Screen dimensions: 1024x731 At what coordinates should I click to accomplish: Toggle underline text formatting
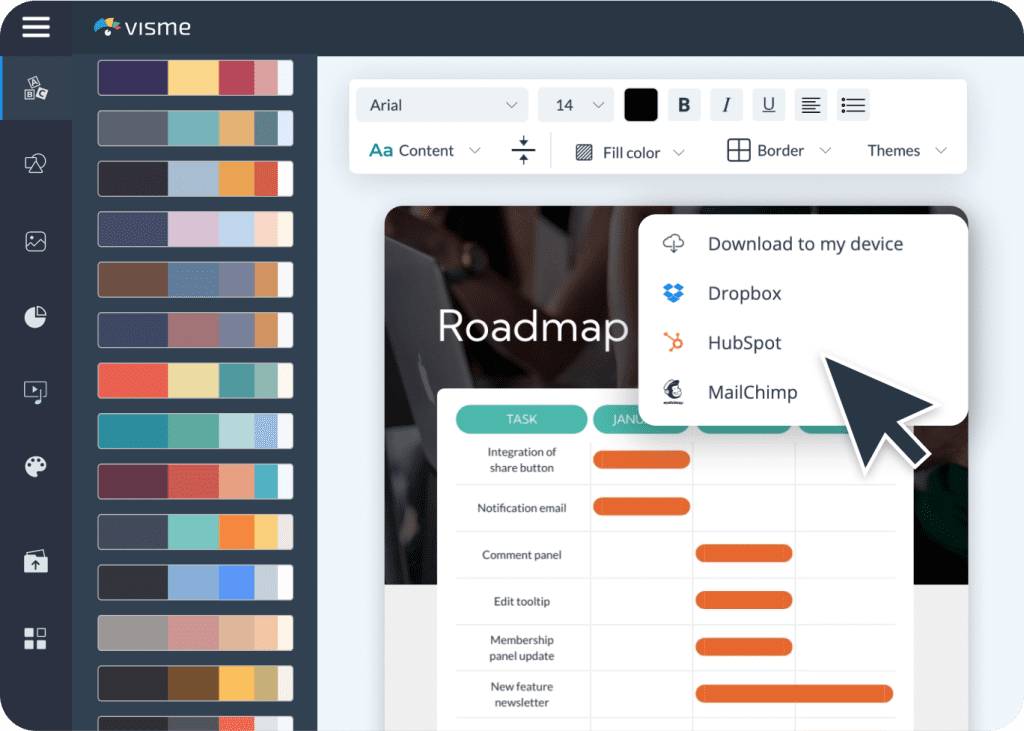768,104
